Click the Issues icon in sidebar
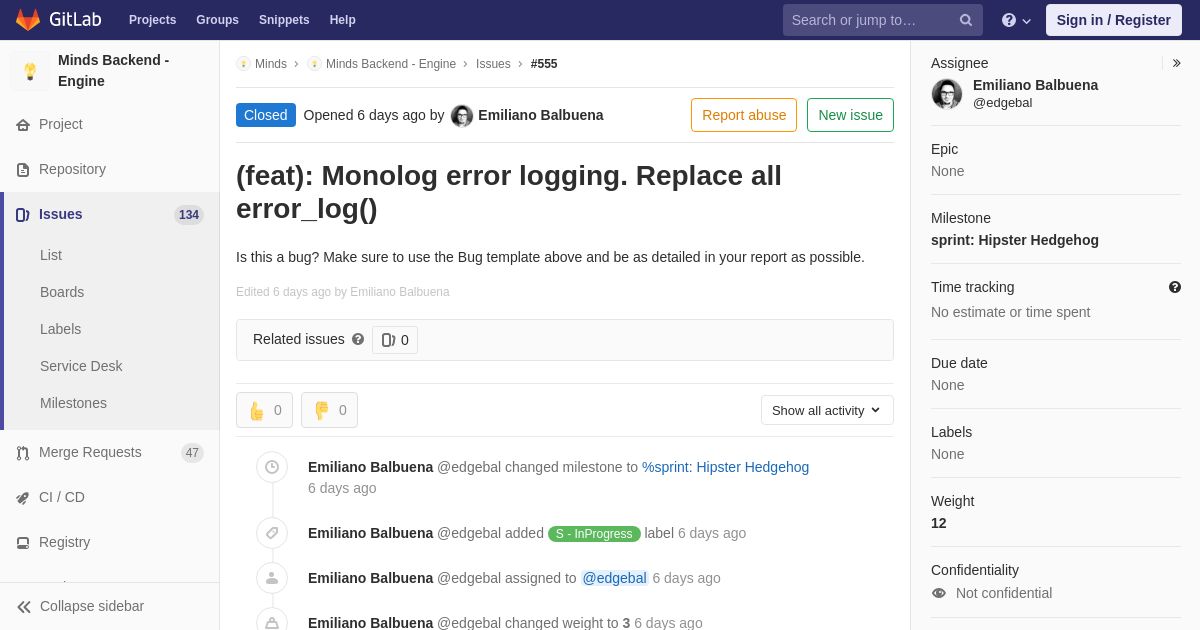The width and height of the screenshot is (1200, 630). pyautogui.click(x=23, y=215)
